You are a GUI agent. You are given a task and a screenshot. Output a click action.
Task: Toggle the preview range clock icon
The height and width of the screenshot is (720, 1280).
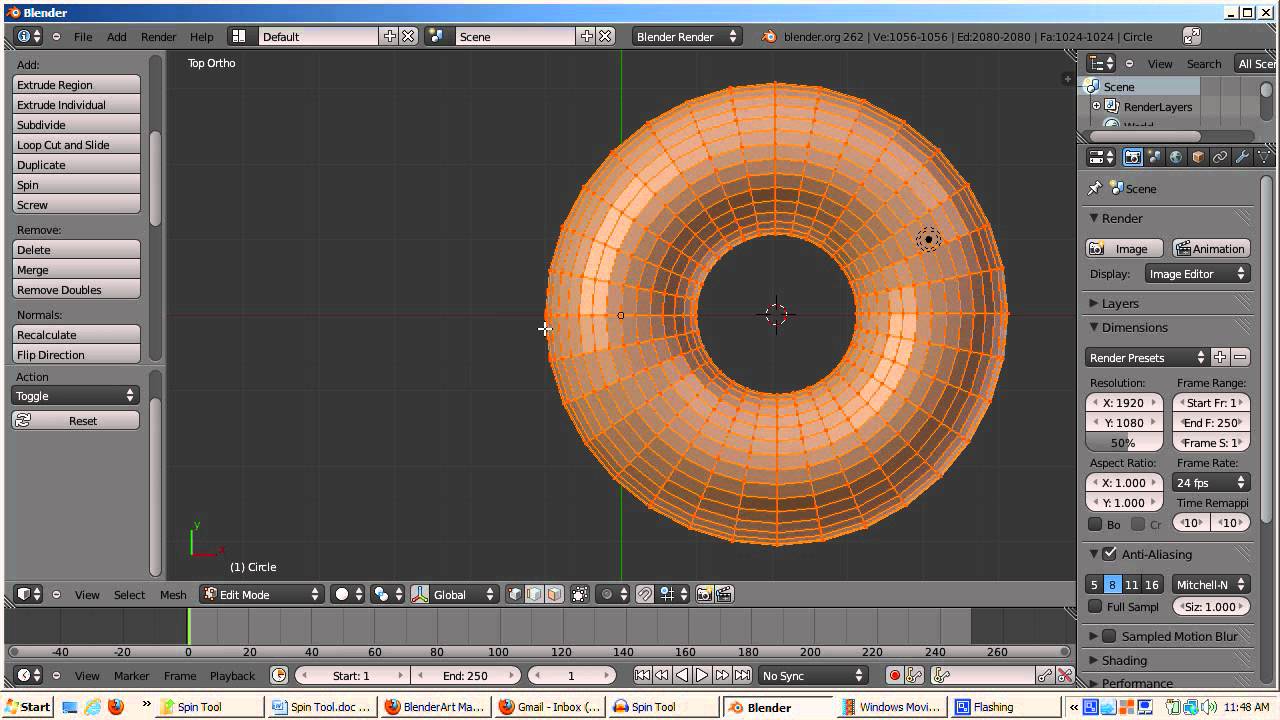279,675
